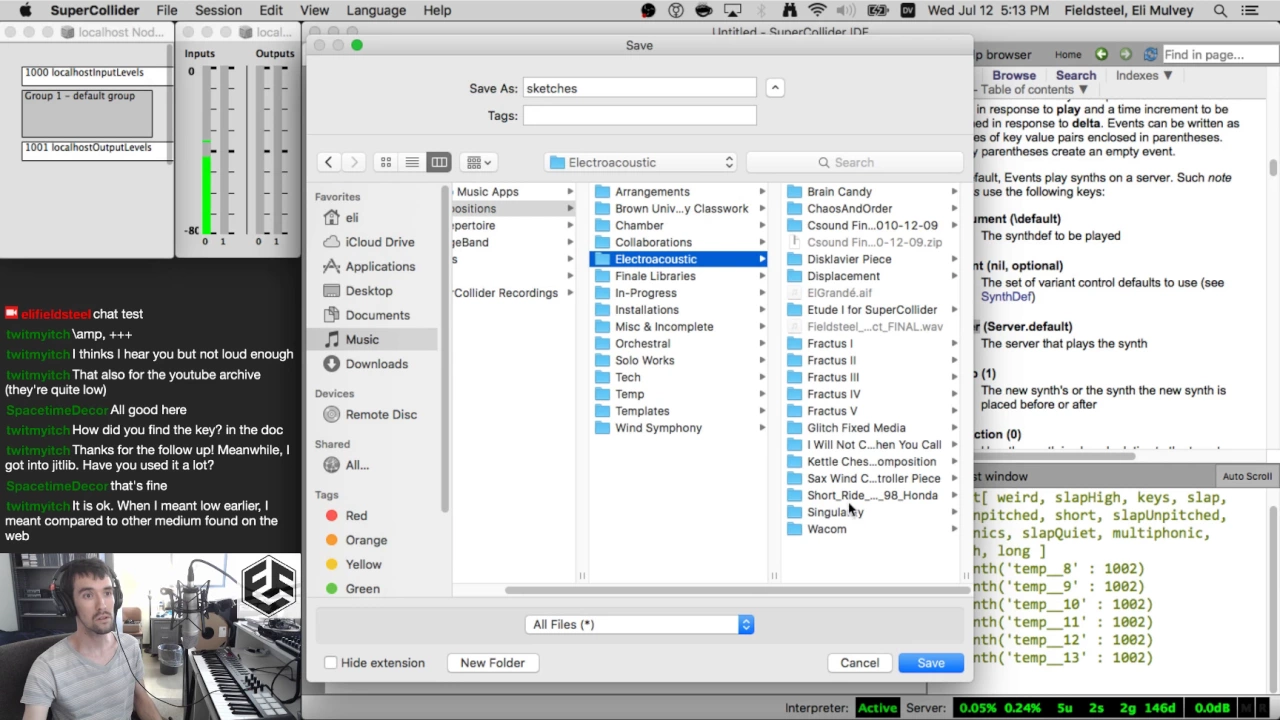Go forward in Save dialog navigation
The width and height of the screenshot is (1280, 720).
pos(354,162)
